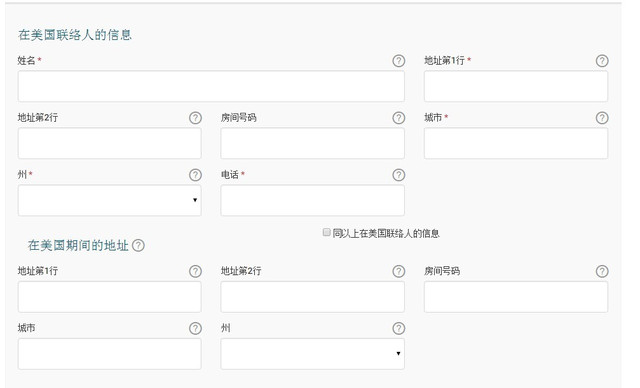Viewport: 640px width, 388px height.
Task: Tick the 同以上在美国联络人的信息 checkbox
Action: [326, 232]
